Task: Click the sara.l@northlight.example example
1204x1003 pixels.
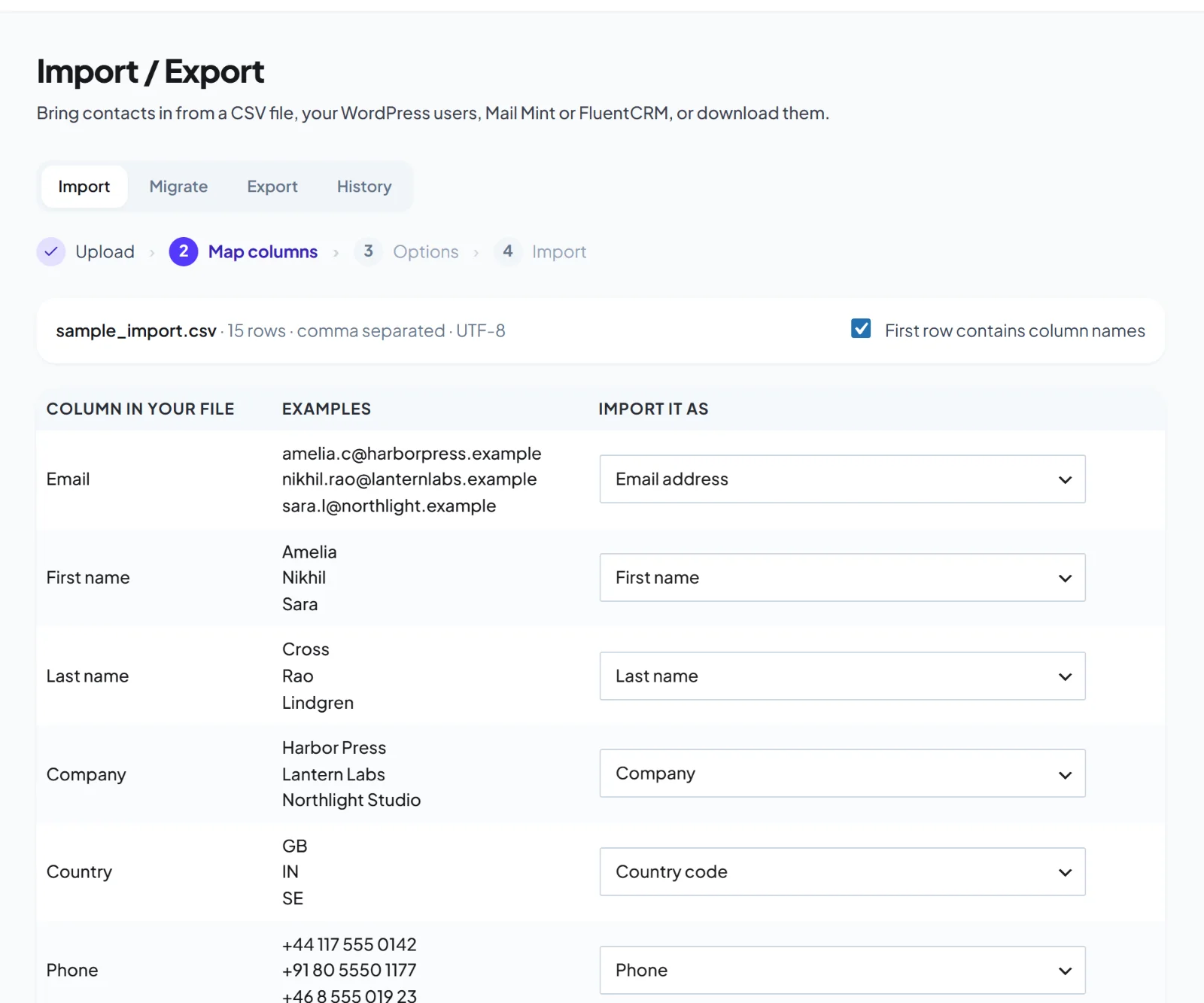Action: pyautogui.click(x=389, y=506)
